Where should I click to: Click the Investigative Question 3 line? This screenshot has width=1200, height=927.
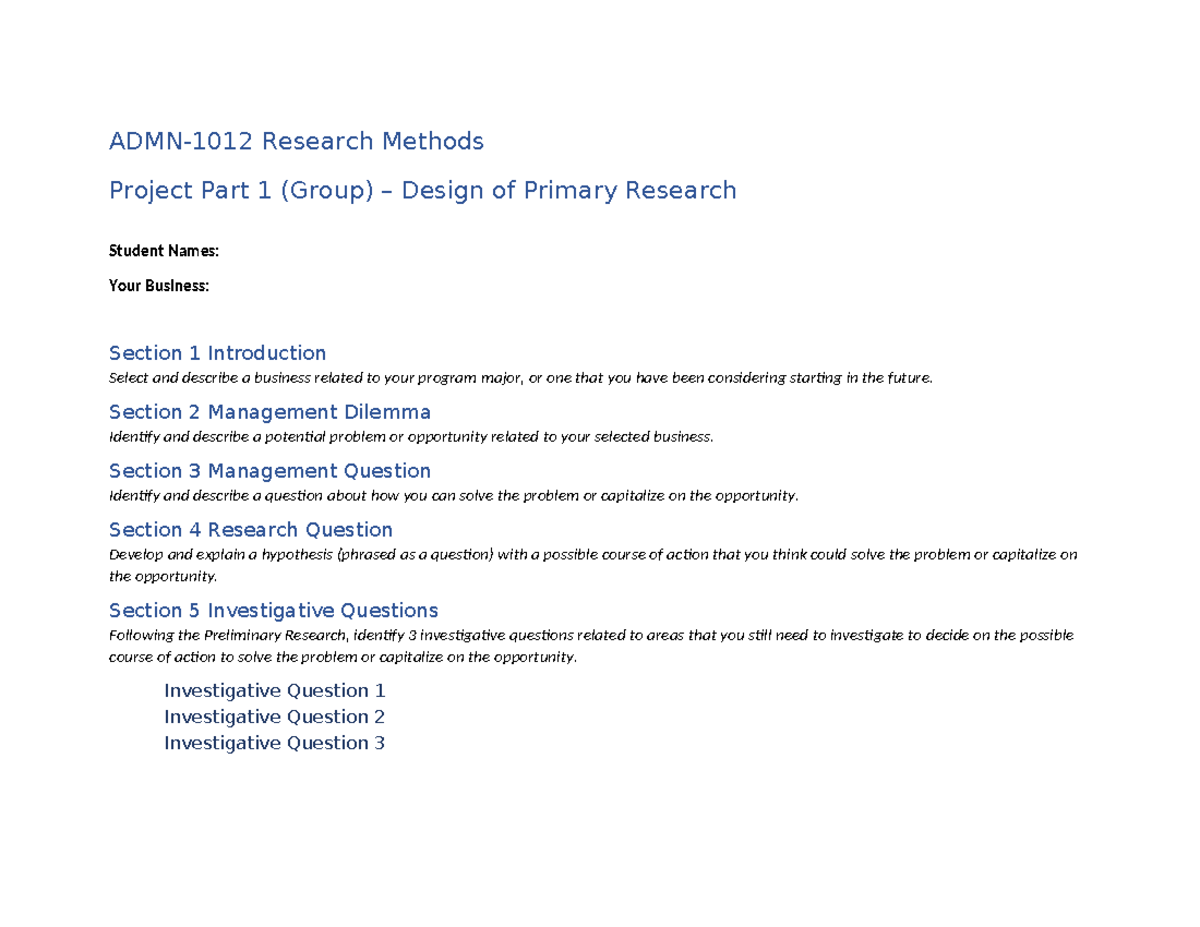click(x=275, y=743)
